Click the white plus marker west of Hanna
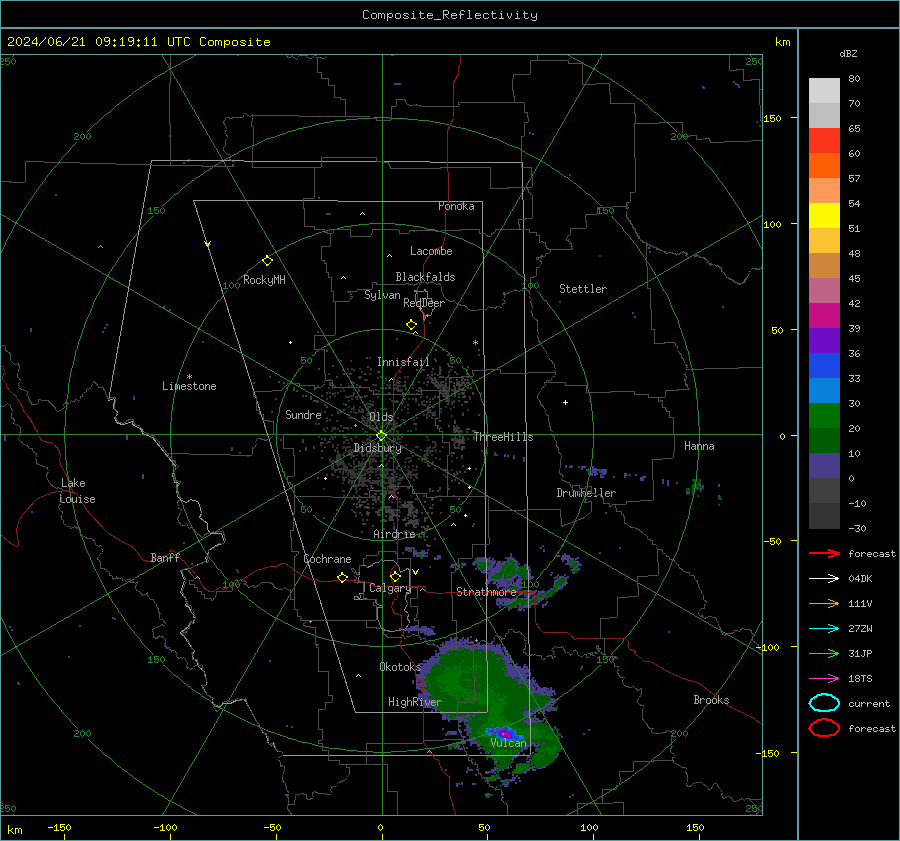Viewport: 900px width, 841px height. (565, 402)
